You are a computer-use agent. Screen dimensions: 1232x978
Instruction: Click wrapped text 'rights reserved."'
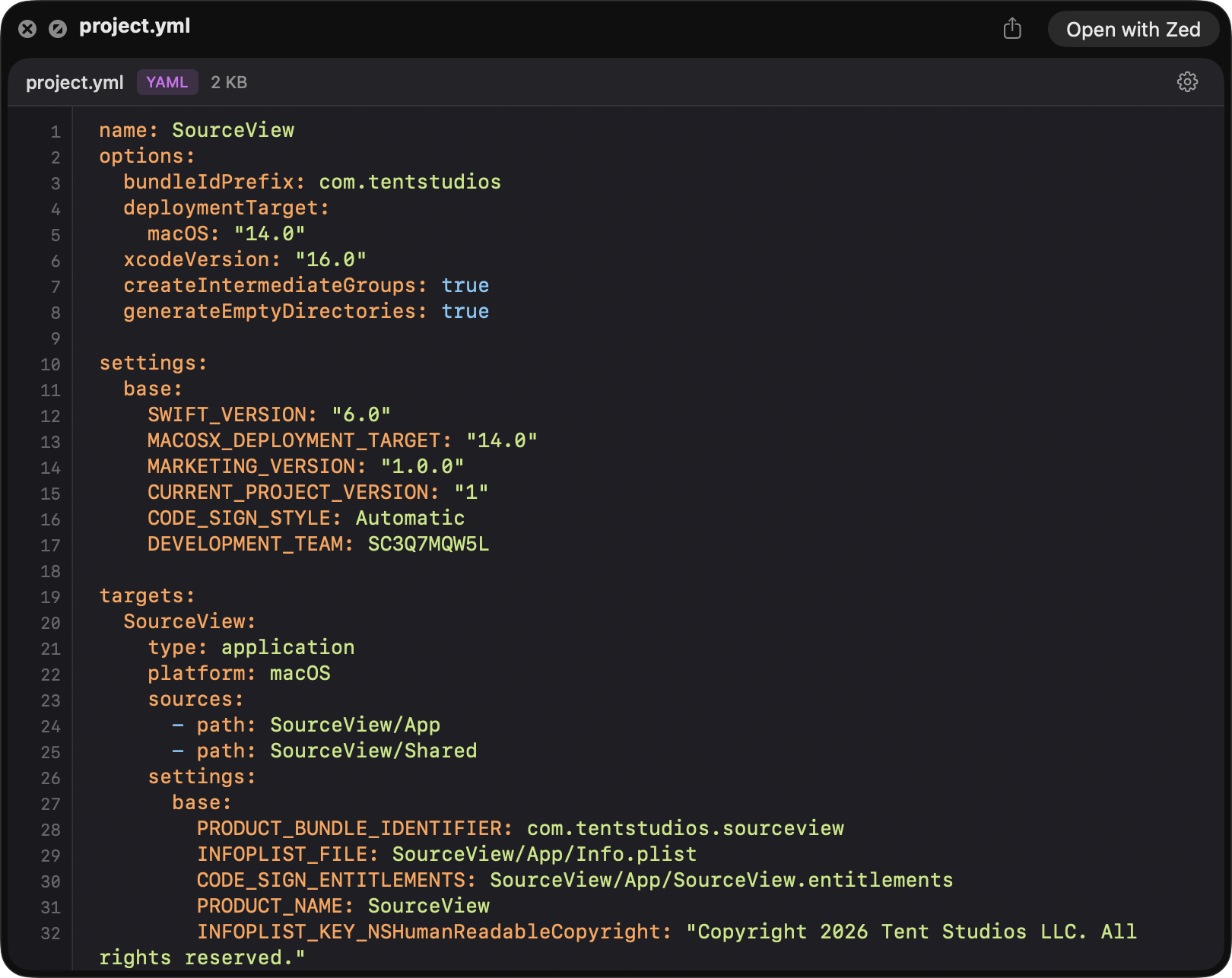coord(202,957)
